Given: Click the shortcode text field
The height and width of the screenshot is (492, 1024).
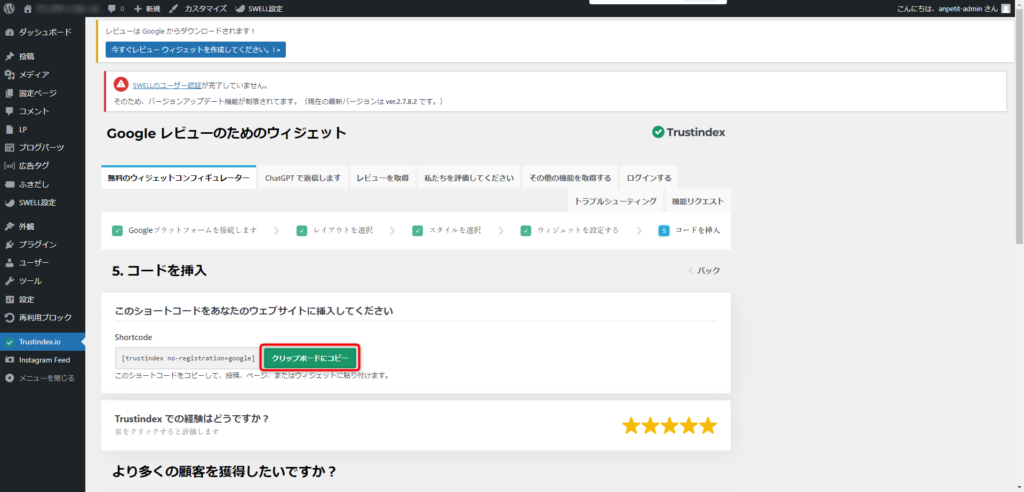Looking at the screenshot, I should 187,358.
